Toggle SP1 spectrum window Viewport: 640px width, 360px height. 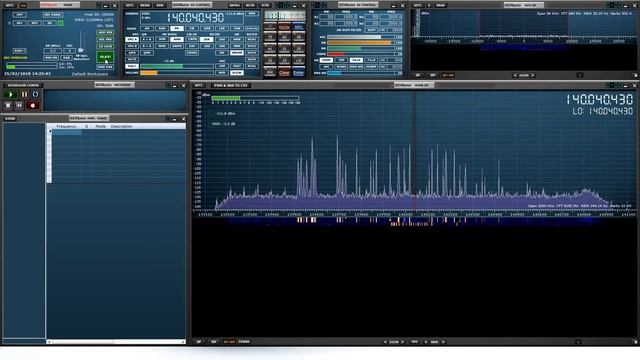(19, 23)
